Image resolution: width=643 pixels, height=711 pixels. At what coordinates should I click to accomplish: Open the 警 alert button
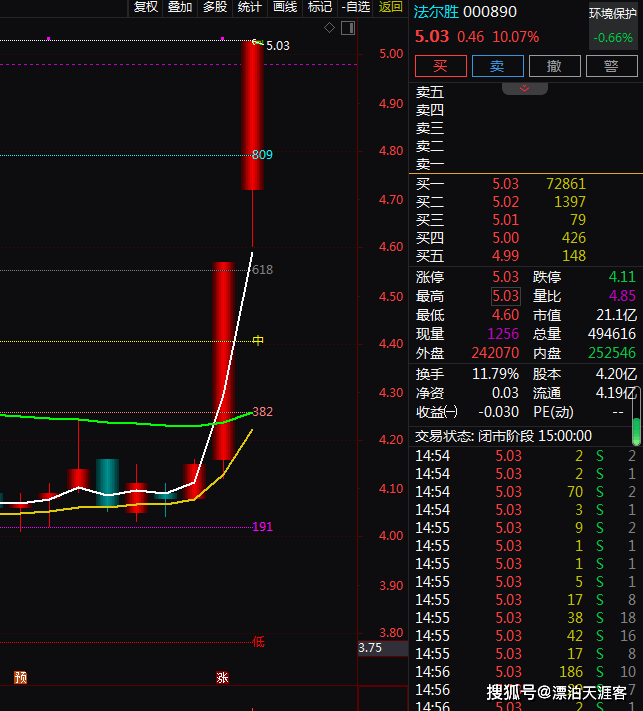coord(610,66)
